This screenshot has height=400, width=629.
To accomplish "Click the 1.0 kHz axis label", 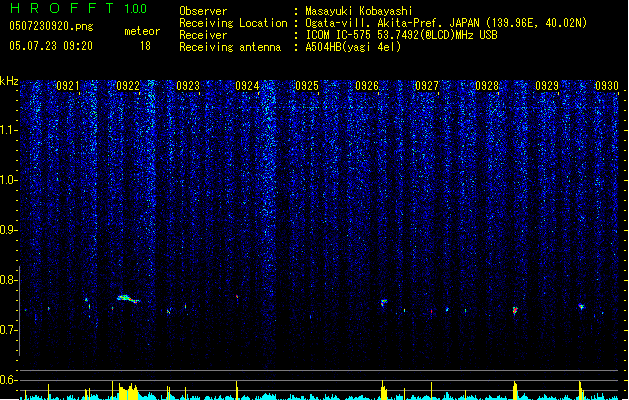I will tap(9, 180).
